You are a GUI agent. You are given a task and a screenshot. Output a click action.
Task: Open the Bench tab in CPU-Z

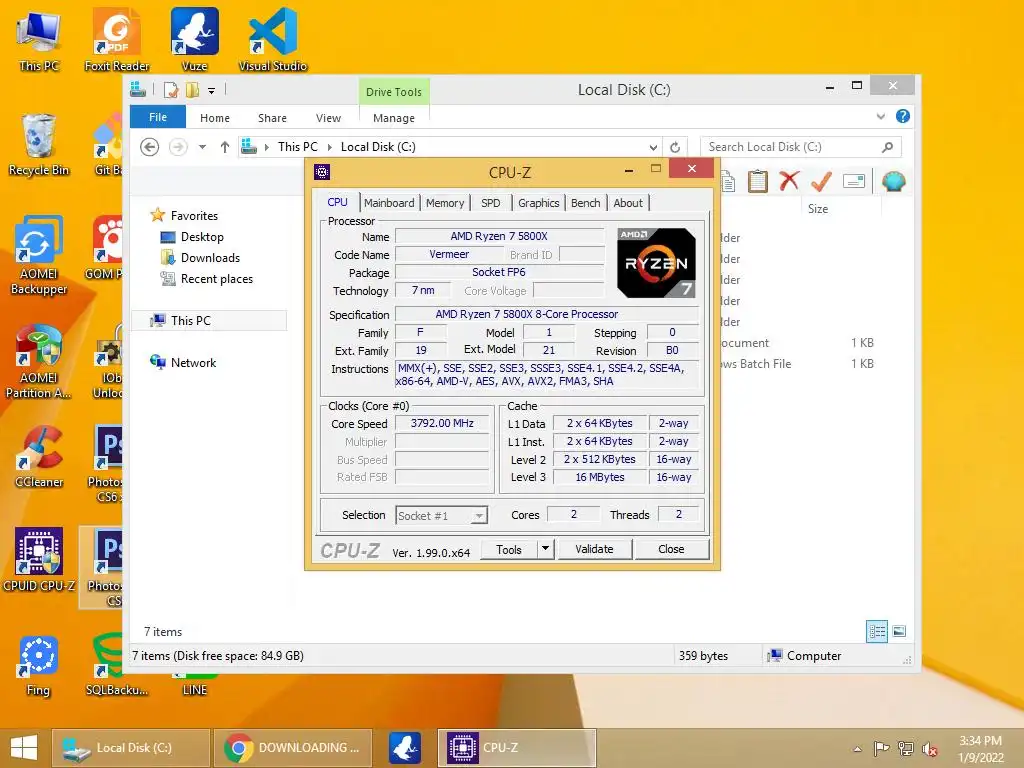(x=586, y=203)
